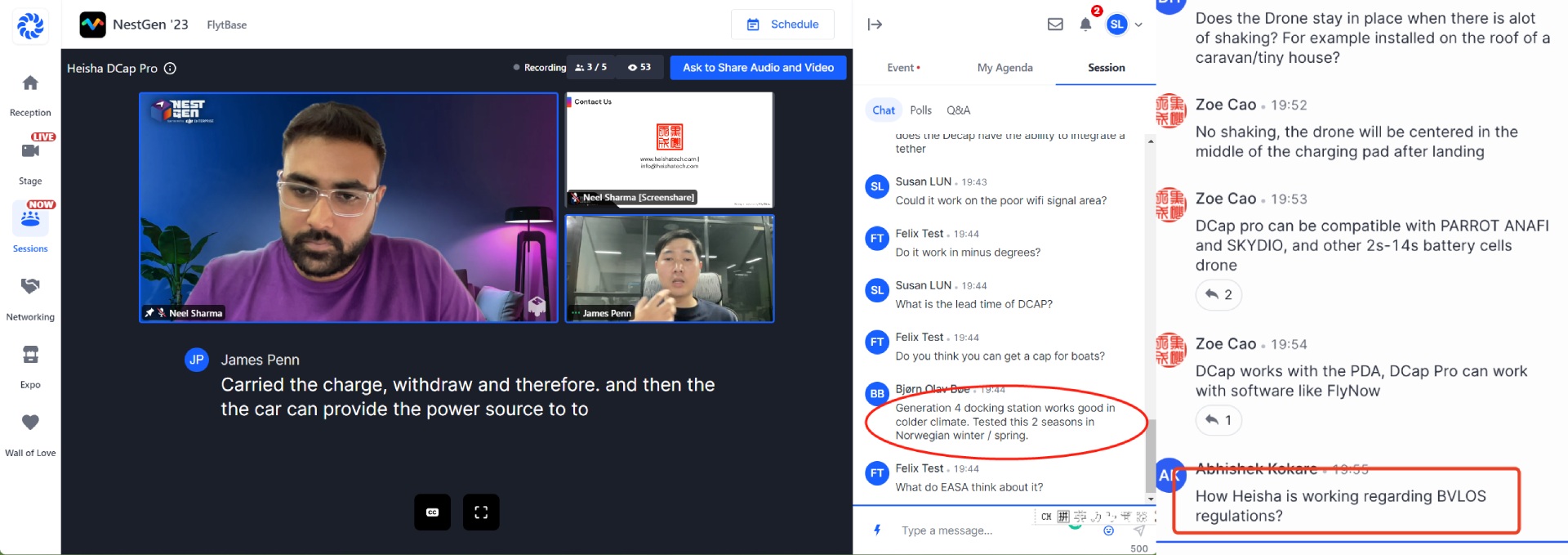The width and height of the screenshot is (1568, 555).
Task: Select the Chat sub-tab
Action: [884, 110]
